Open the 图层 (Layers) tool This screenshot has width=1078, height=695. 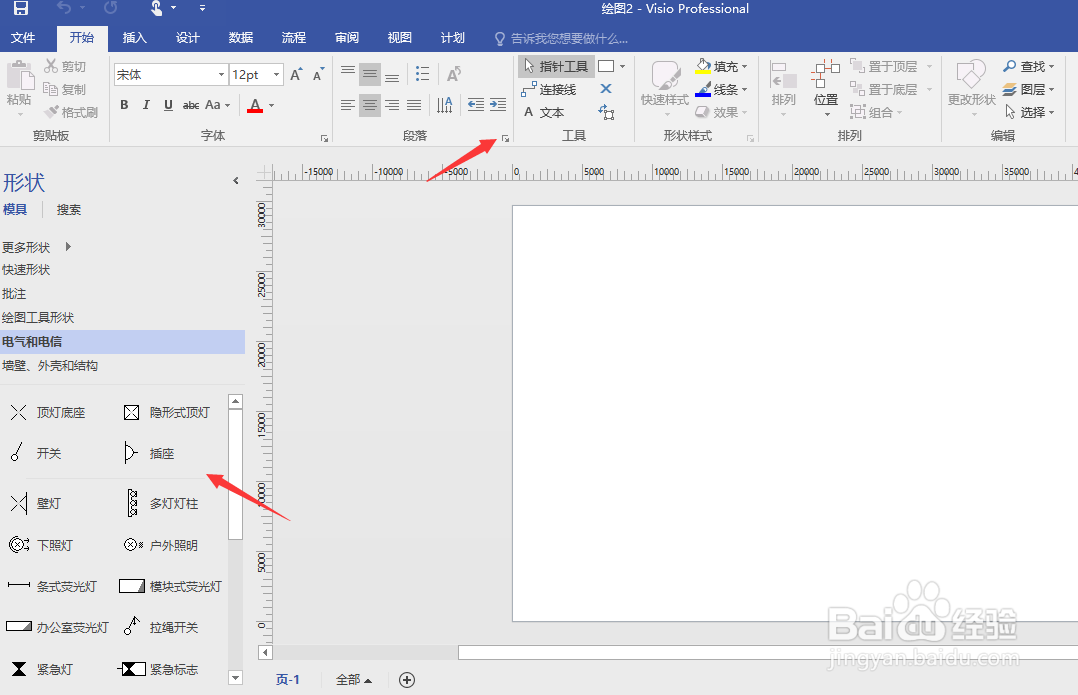tap(1028, 89)
